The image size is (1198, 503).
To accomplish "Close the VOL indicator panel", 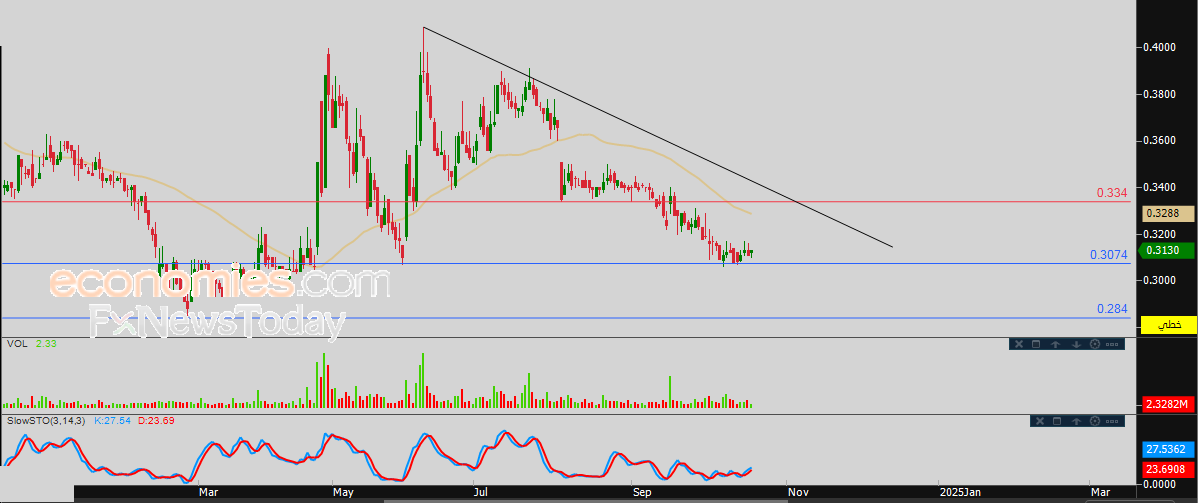I will (x=1019, y=344).
